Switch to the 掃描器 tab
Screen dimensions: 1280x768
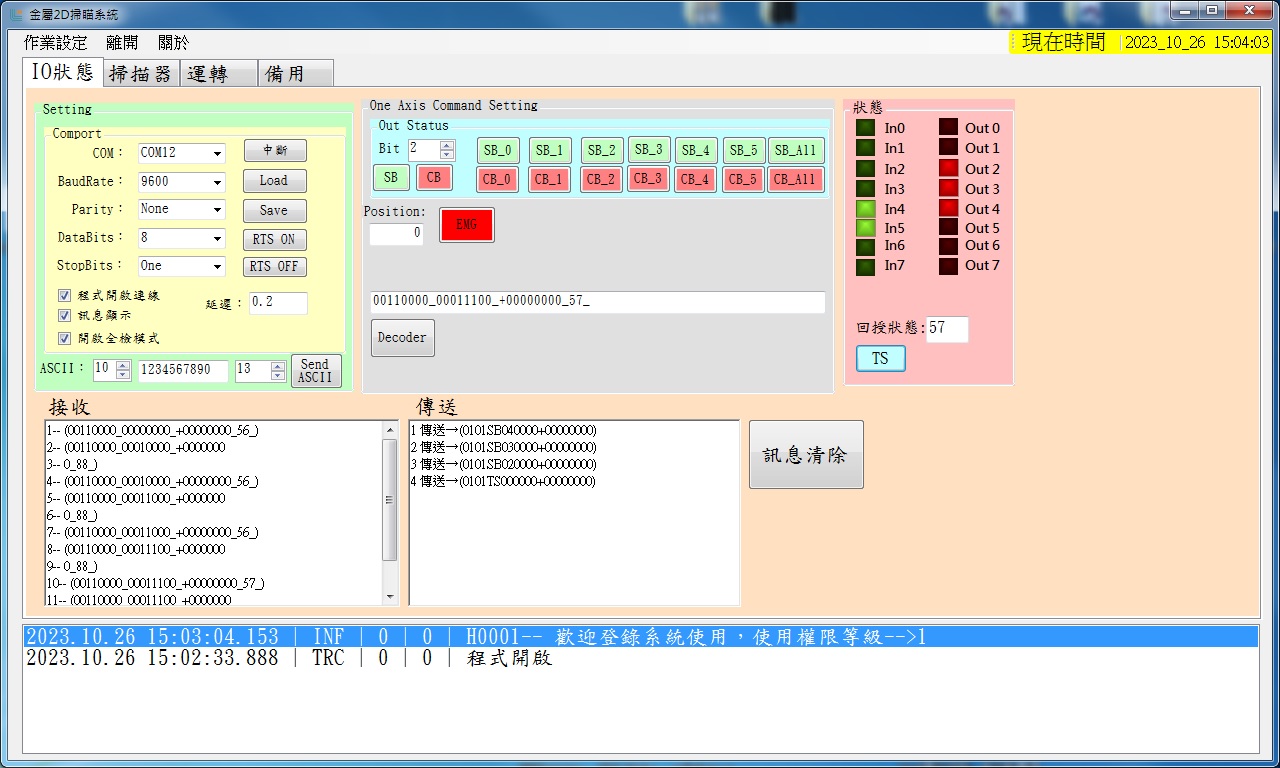140,74
